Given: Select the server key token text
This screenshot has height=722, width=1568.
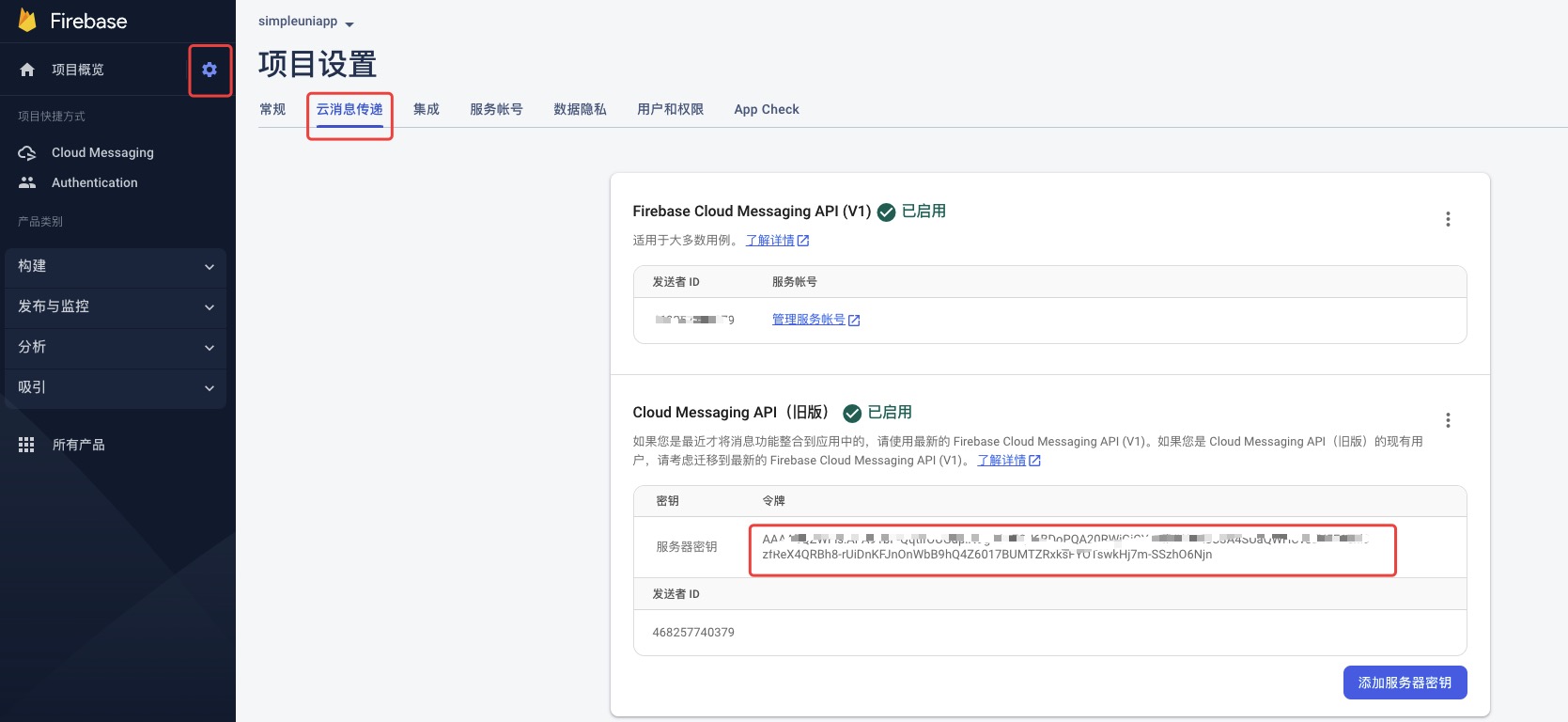Looking at the screenshot, I should (1065, 547).
